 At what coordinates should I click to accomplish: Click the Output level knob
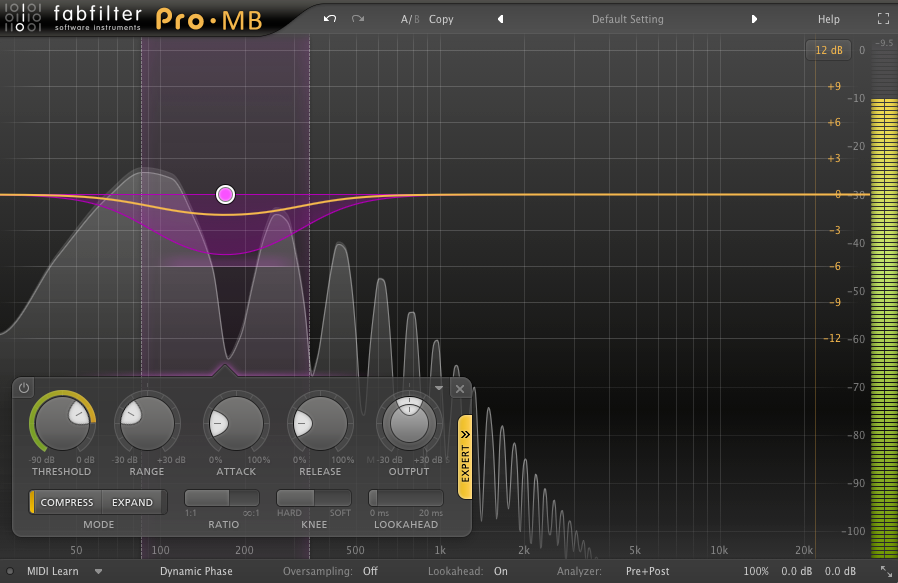coord(409,424)
